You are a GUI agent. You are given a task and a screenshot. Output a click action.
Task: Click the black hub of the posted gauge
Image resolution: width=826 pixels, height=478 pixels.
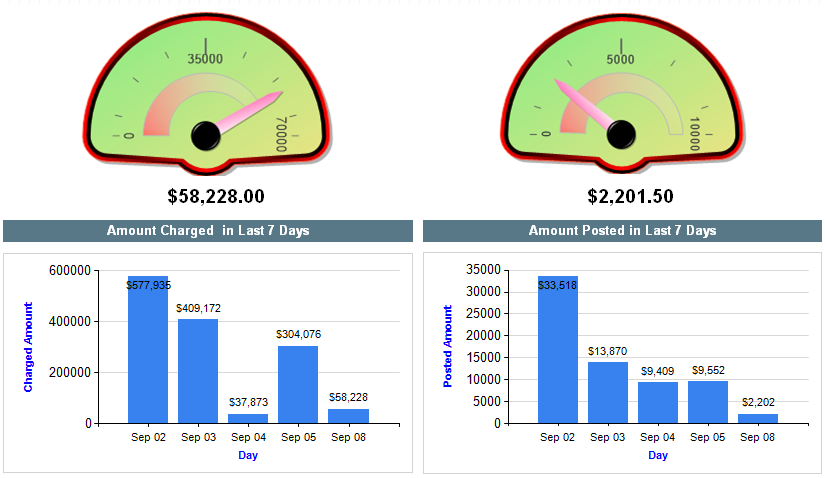(x=621, y=134)
